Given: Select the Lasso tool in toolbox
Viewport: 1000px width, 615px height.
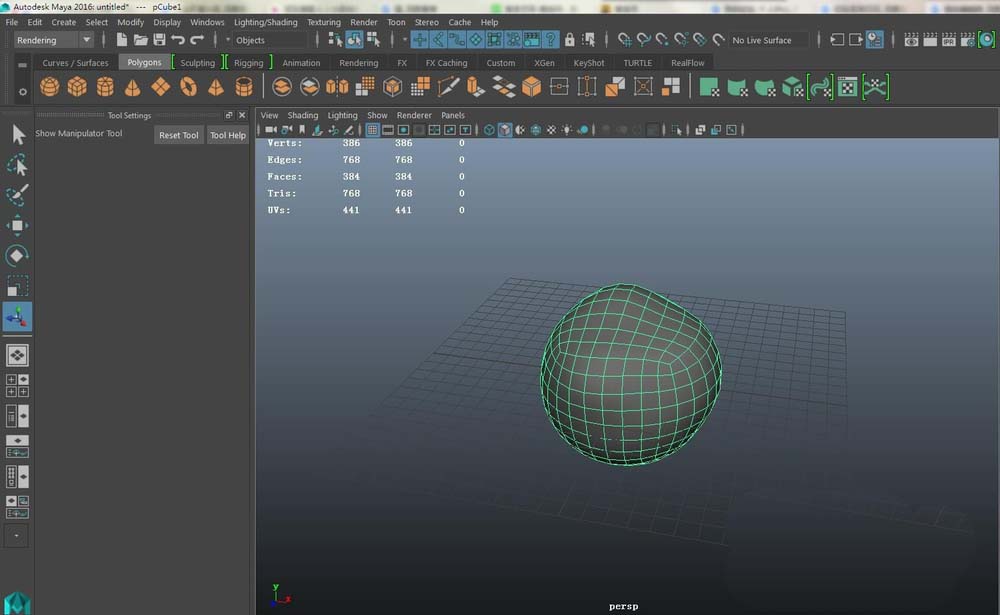Looking at the screenshot, I should pos(18,165).
